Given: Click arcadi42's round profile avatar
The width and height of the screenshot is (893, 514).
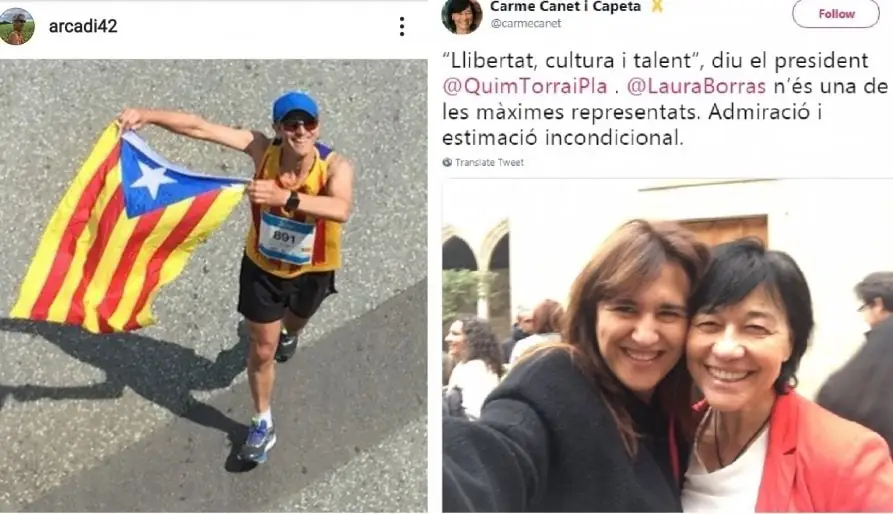Looking at the screenshot, I should [17, 26].
